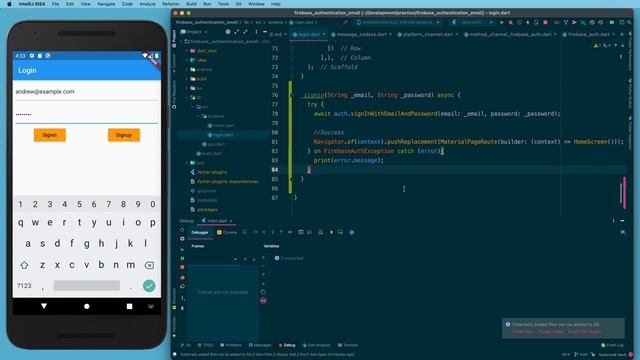
Task: Click the rerun icon at the top of the debug sidebar
Action: point(182,230)
